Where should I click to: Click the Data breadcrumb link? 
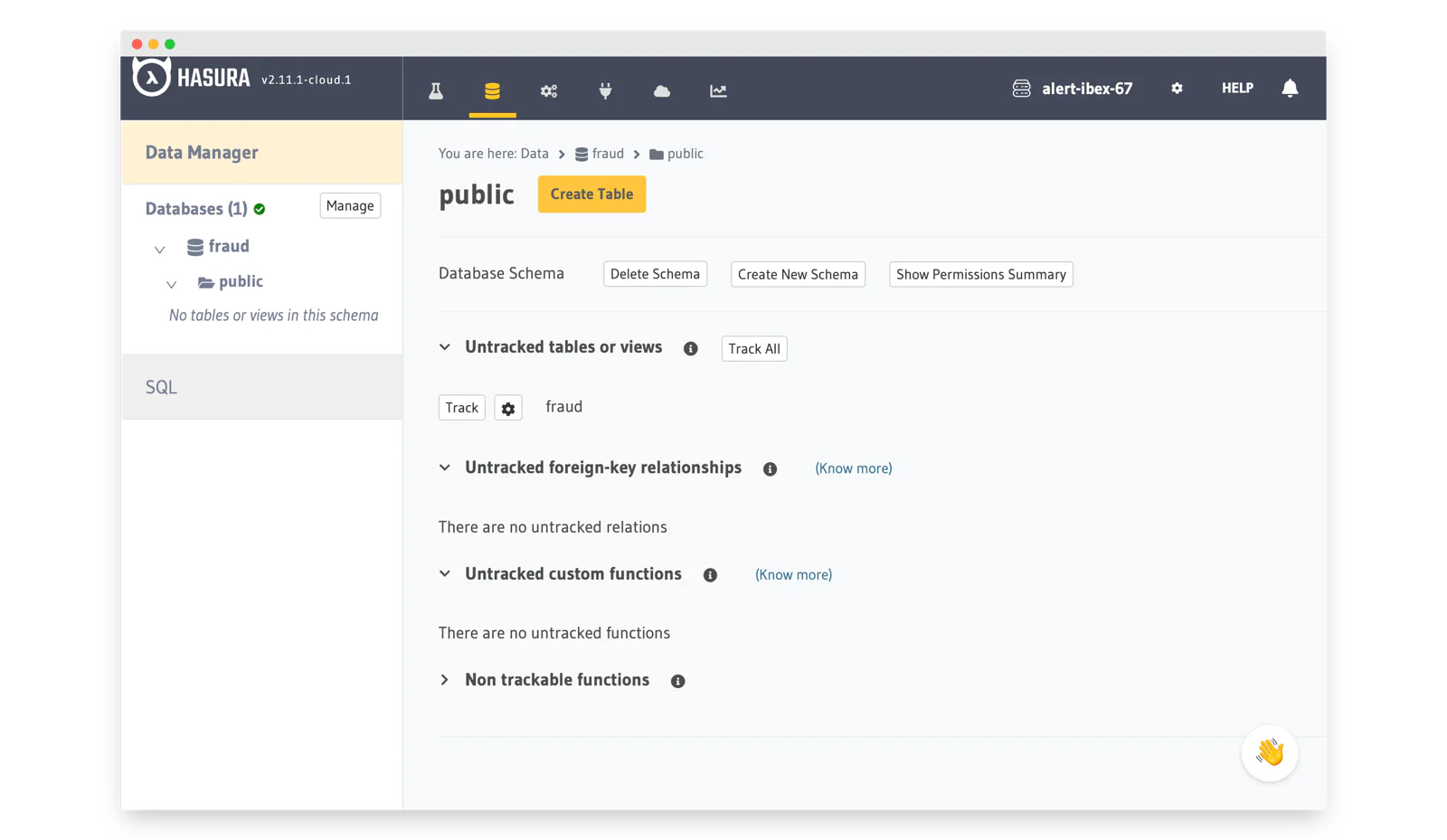[534, 154]
